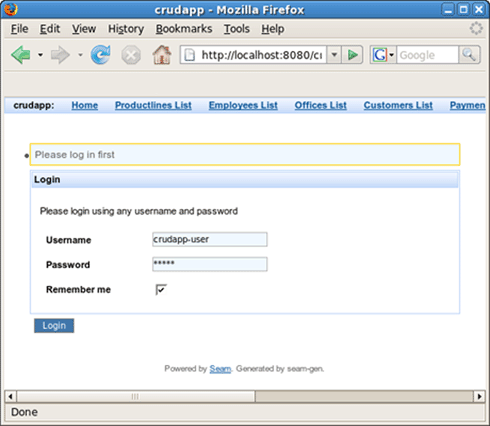Image resolution: width=490 pixels, height=426 pixels.
Task: Open the Forward history dropdown arrow
Action: coord(80,55)
